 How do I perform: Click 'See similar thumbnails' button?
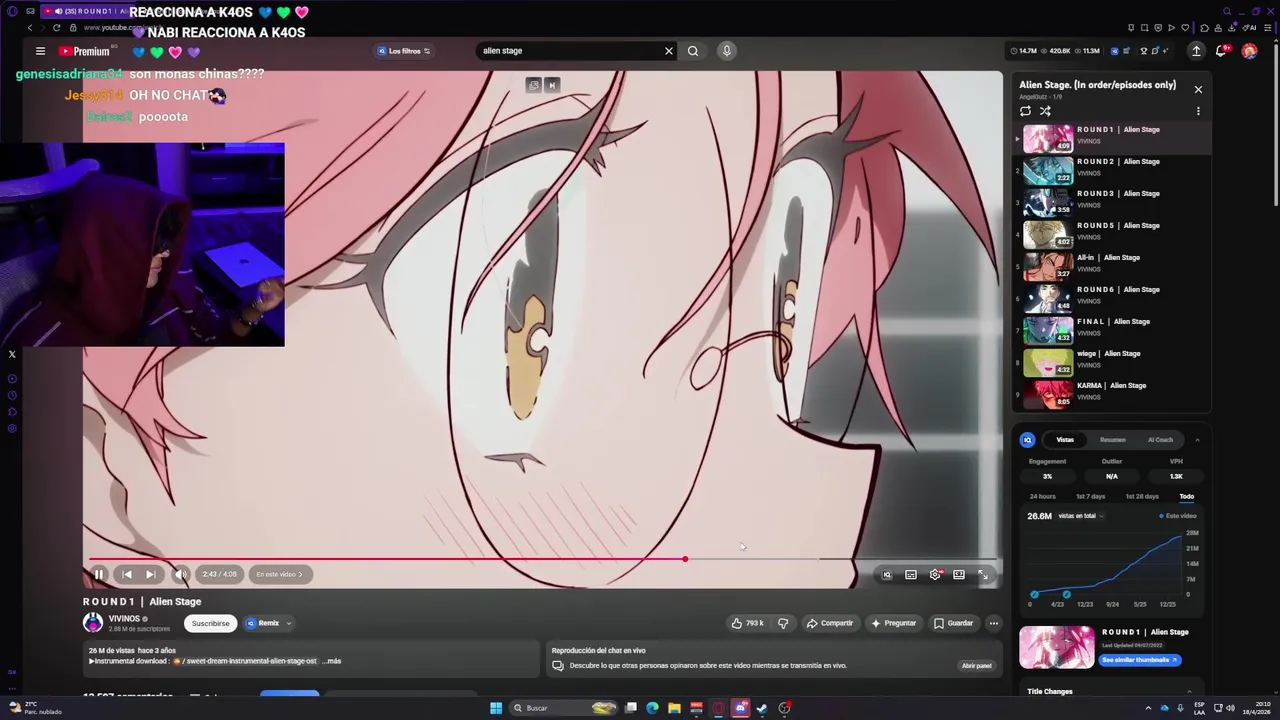[x=1141, y=660]
